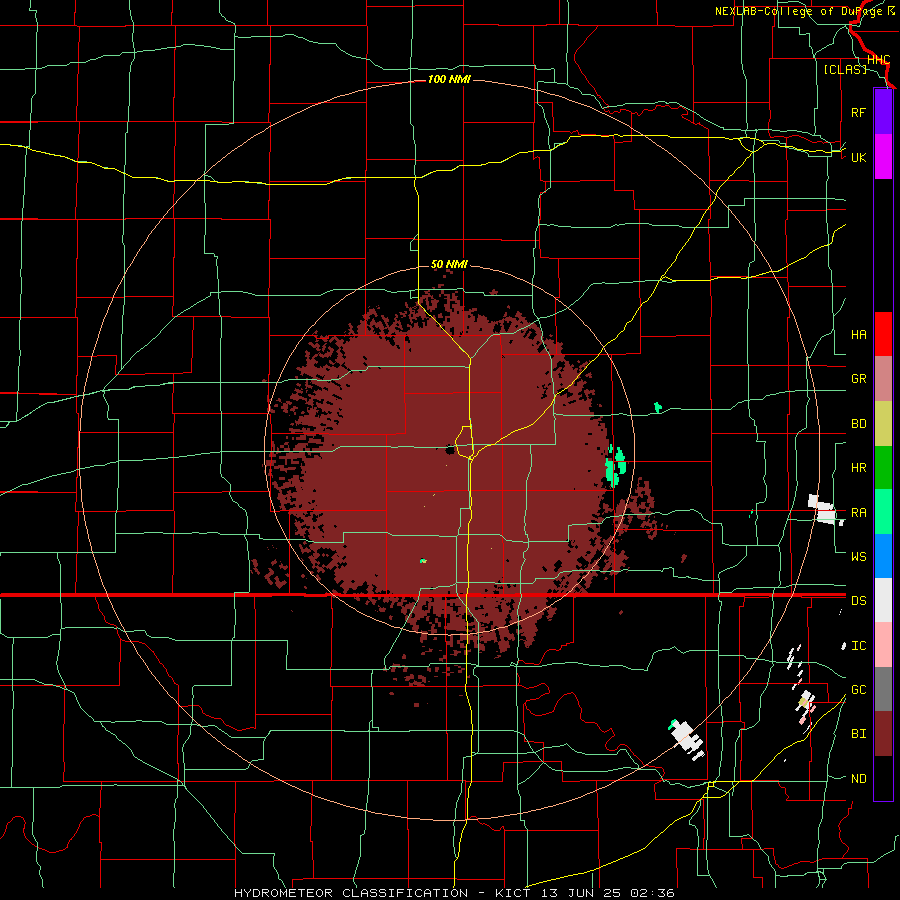Click the 'GR' legend label

point(858,379)
